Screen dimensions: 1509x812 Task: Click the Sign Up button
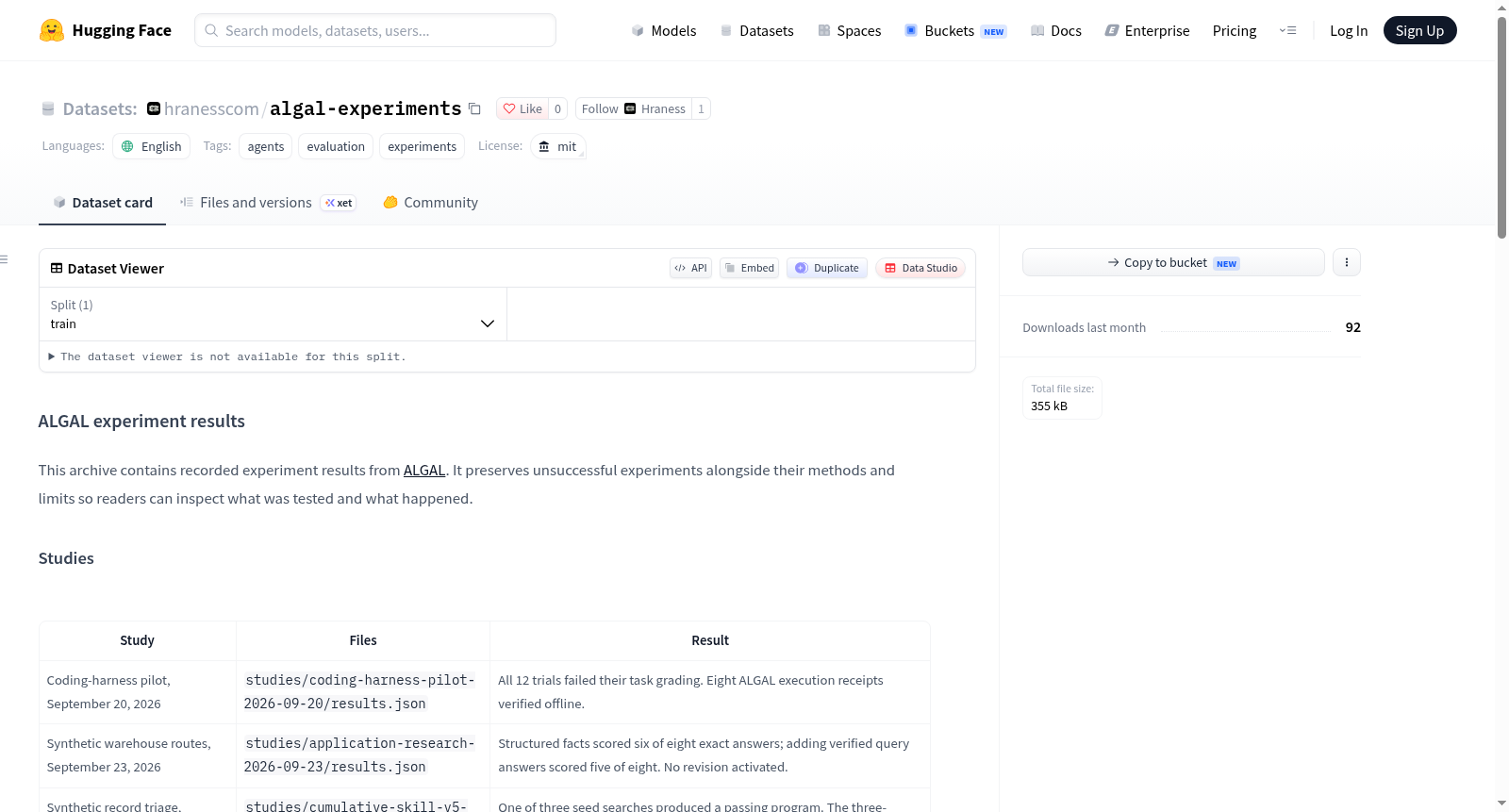click(1419, 30)
